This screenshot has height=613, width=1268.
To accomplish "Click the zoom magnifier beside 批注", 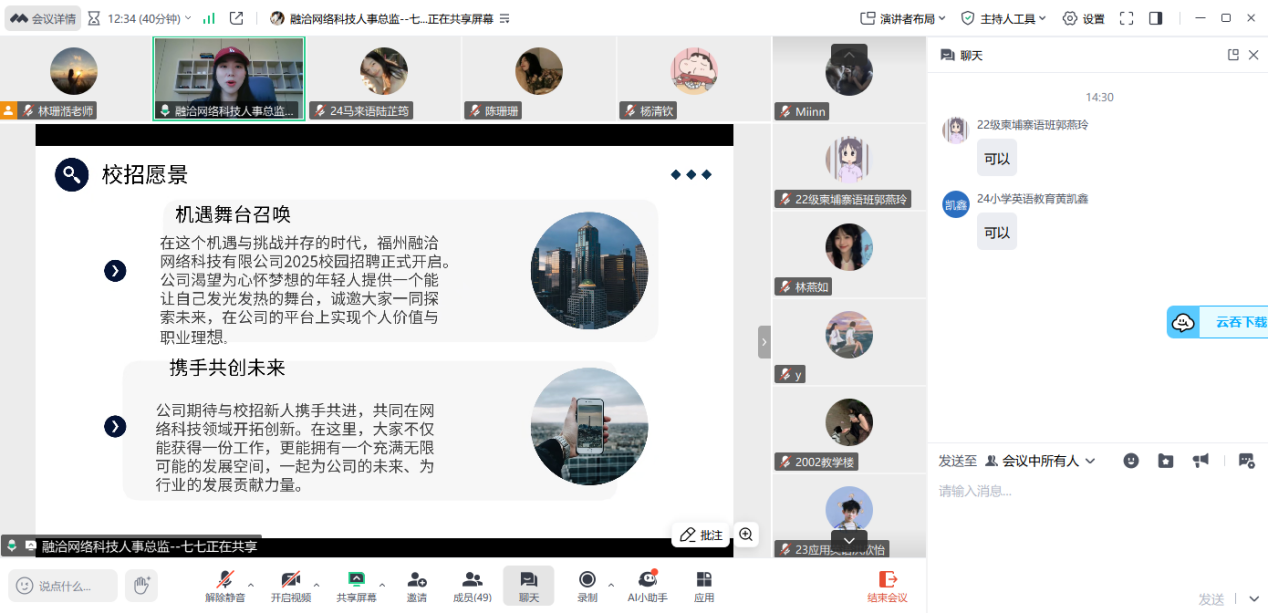I will click(746, 535).
